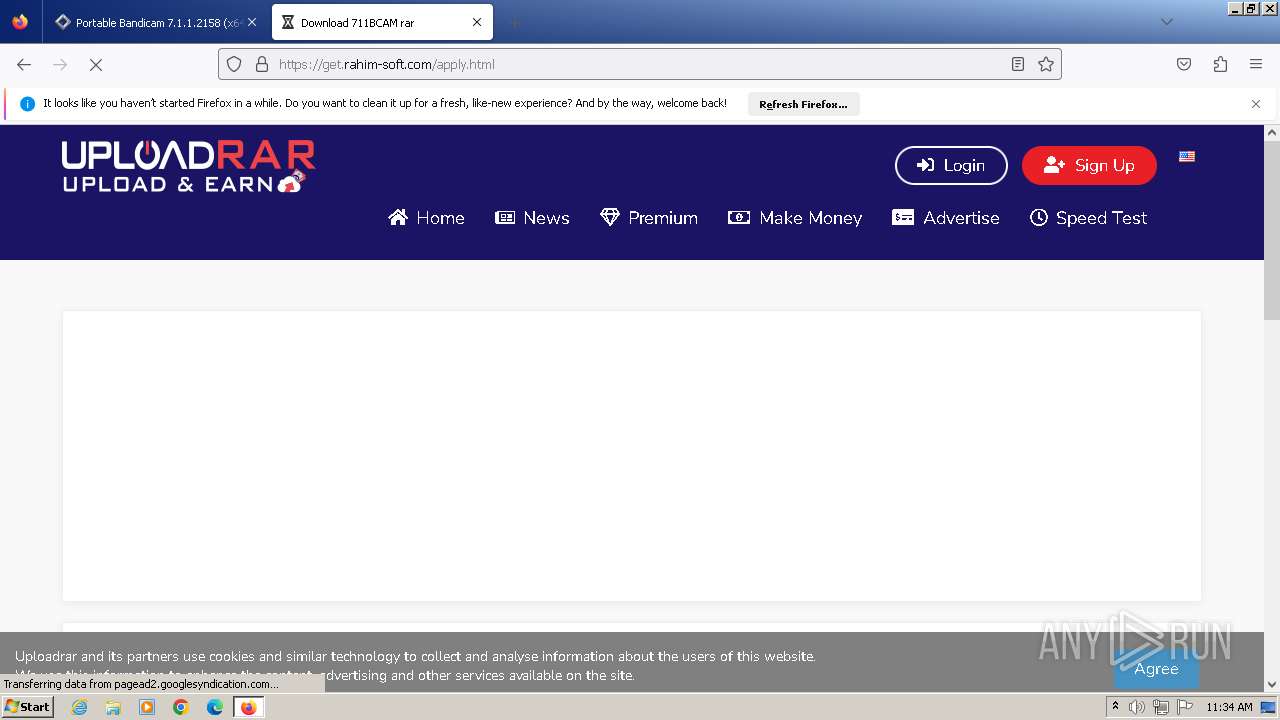Image resolution: width=1280 pixels, height=720 pixels.
Task: Click scrollbar down arrow
Action: click(1272, 685)
